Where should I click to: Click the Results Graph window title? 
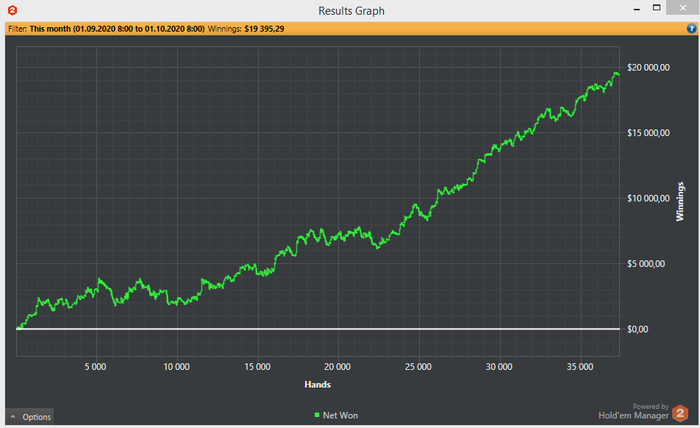[351, 11]
